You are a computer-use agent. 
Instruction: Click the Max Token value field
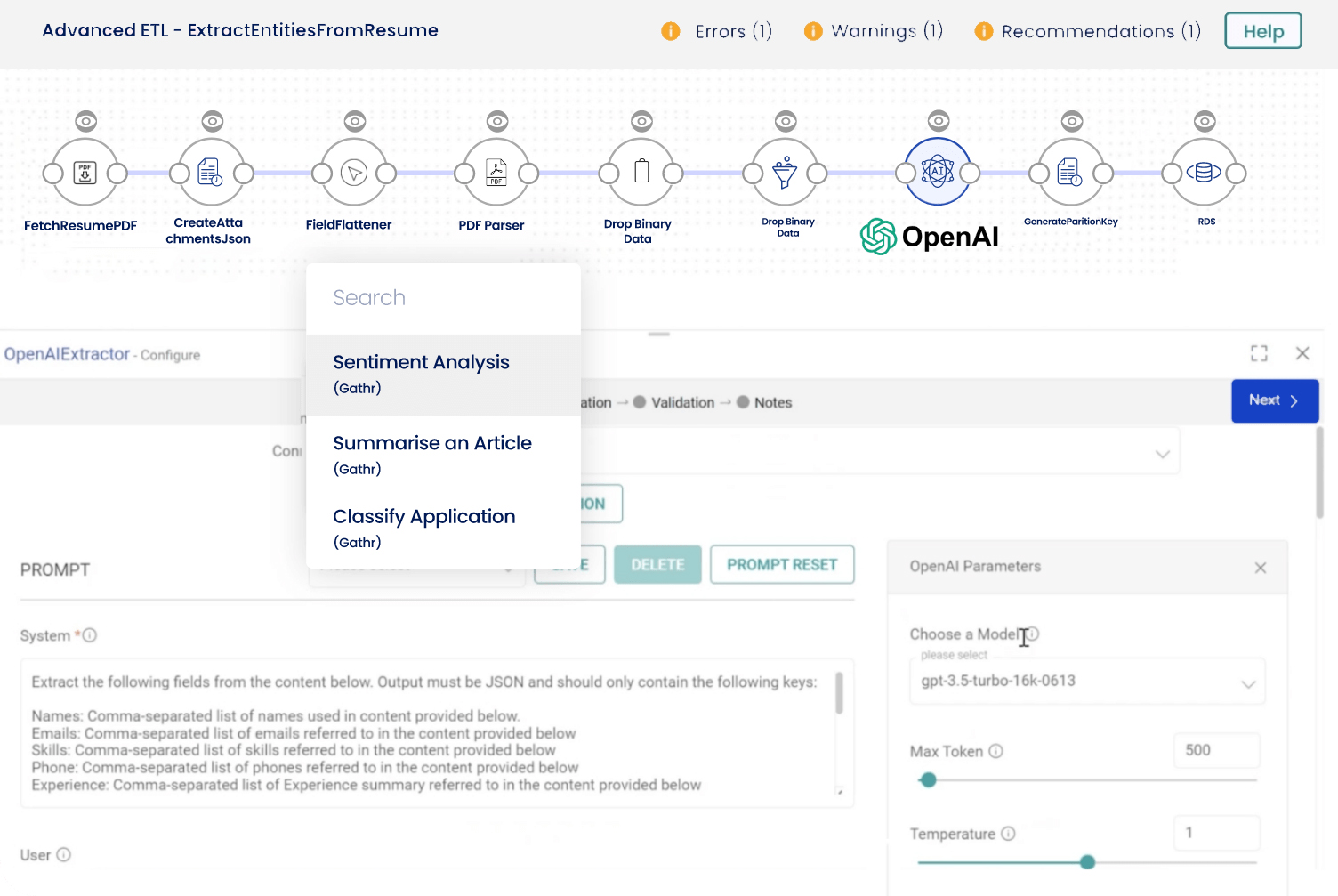pyautogui.click(x=1217, y=750)
